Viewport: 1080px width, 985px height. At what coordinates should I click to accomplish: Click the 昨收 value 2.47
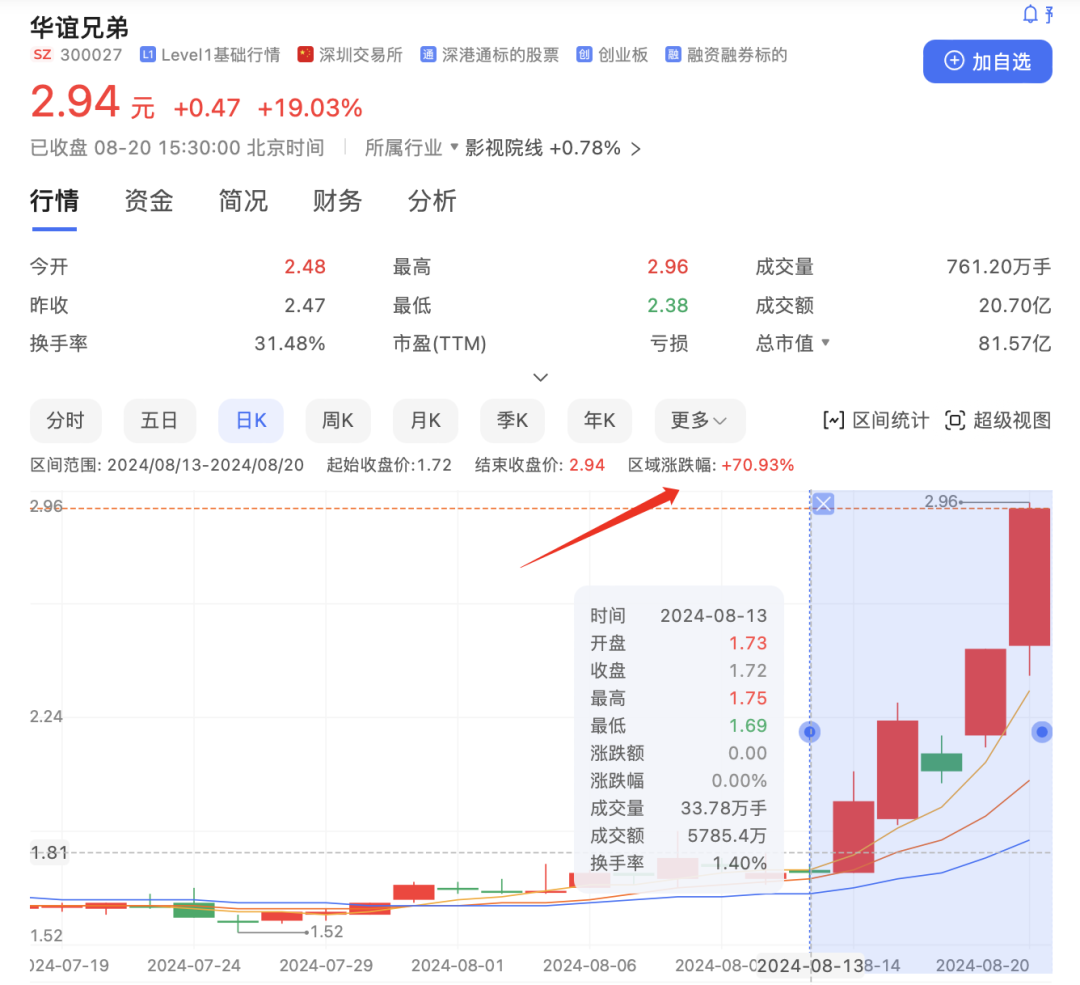[x=304, y=305]
